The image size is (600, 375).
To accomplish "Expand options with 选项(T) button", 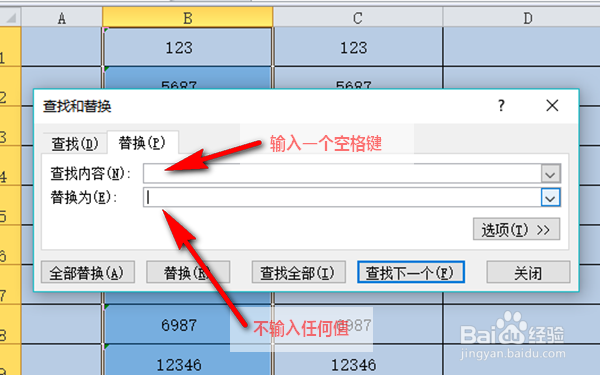I will pos(517,229).
